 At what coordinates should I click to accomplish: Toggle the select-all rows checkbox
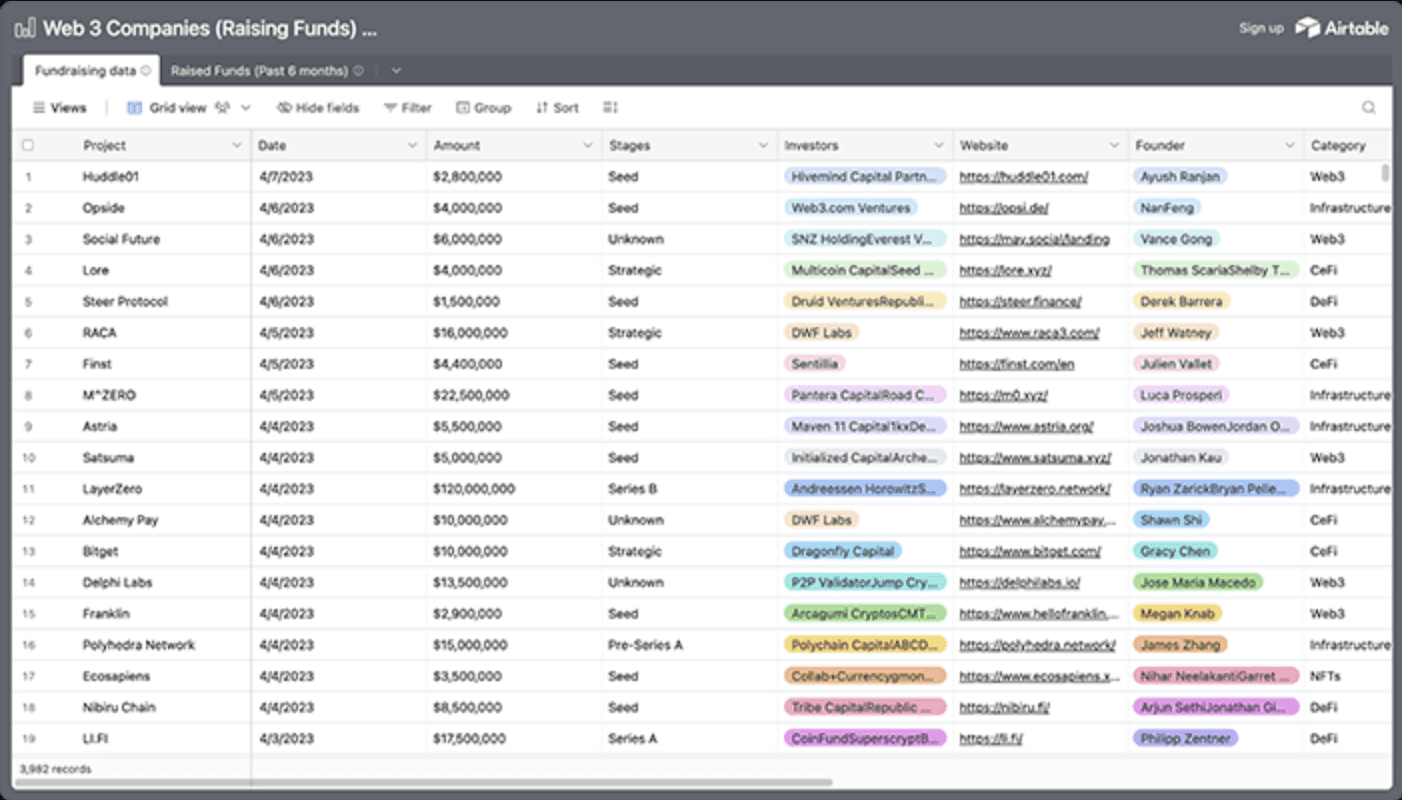click(x=28, y=146)
